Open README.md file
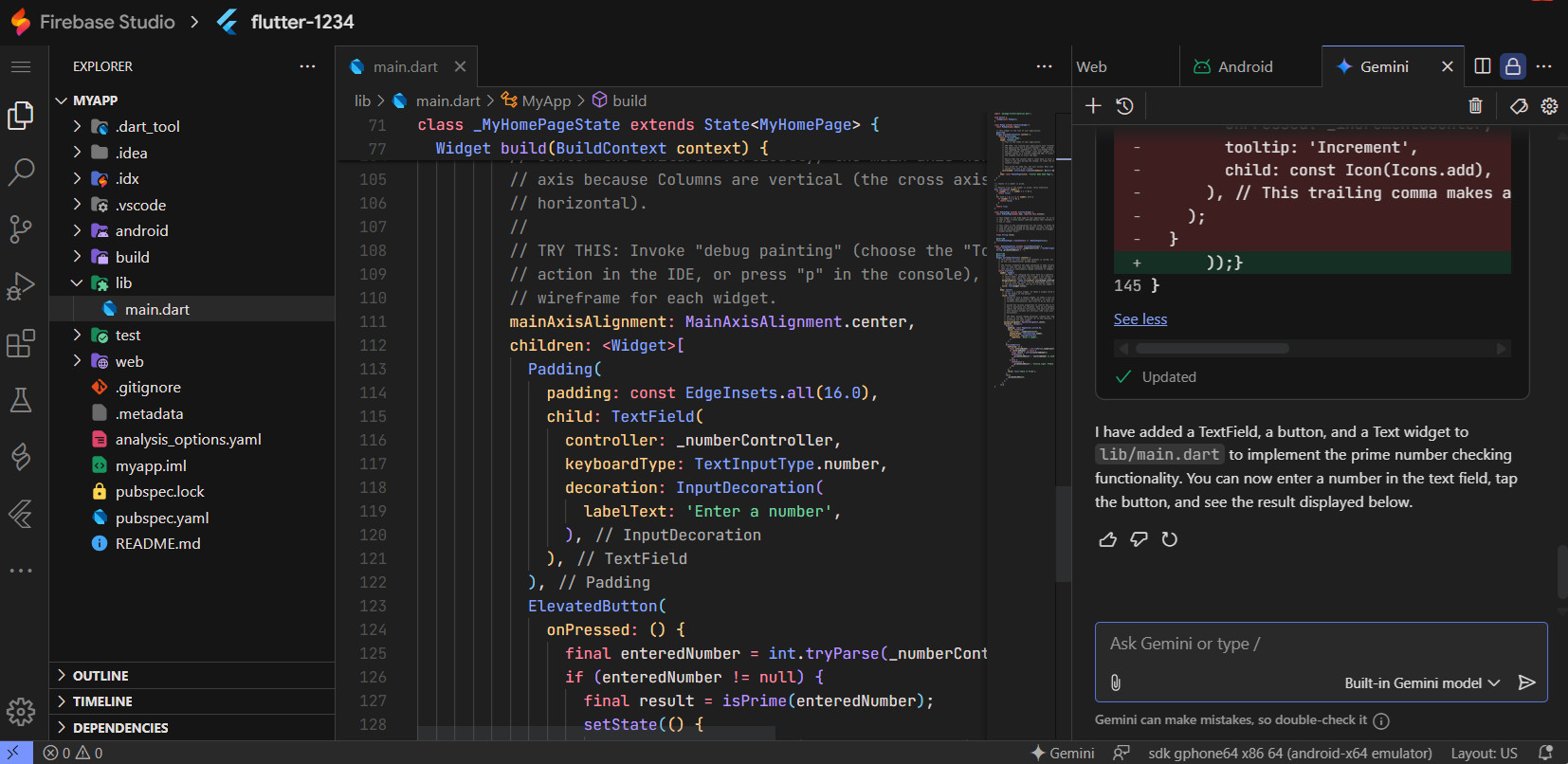 192,543
